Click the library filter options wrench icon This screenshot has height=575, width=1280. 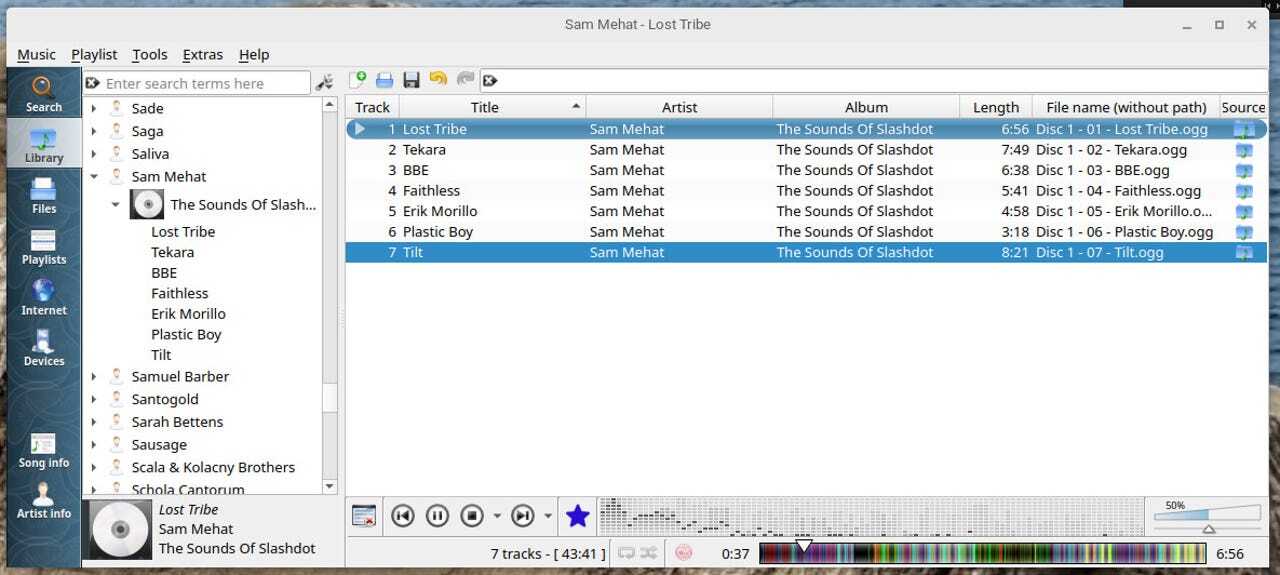click(x=324, y=83)
